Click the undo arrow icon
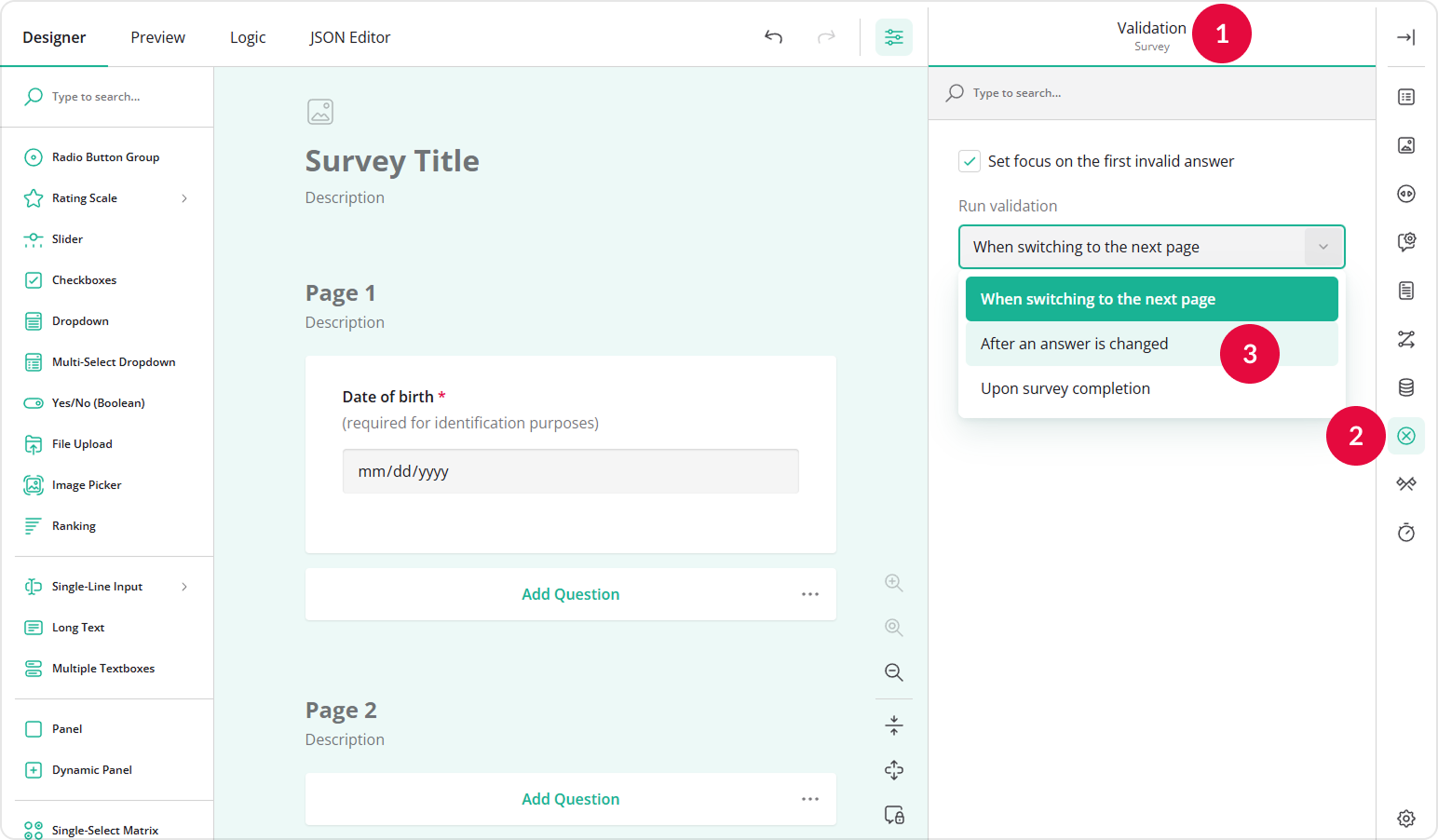This screenshot has height=840, width=1438. coord(773,37)
